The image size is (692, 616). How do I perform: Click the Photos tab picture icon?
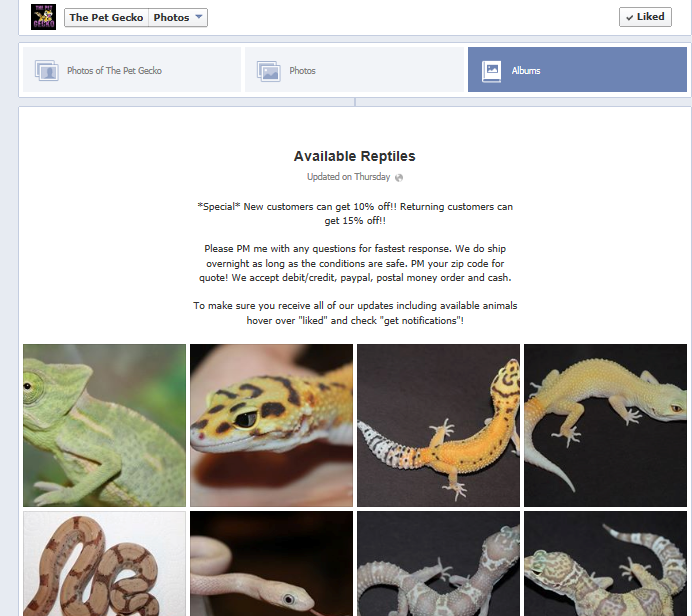269,71
